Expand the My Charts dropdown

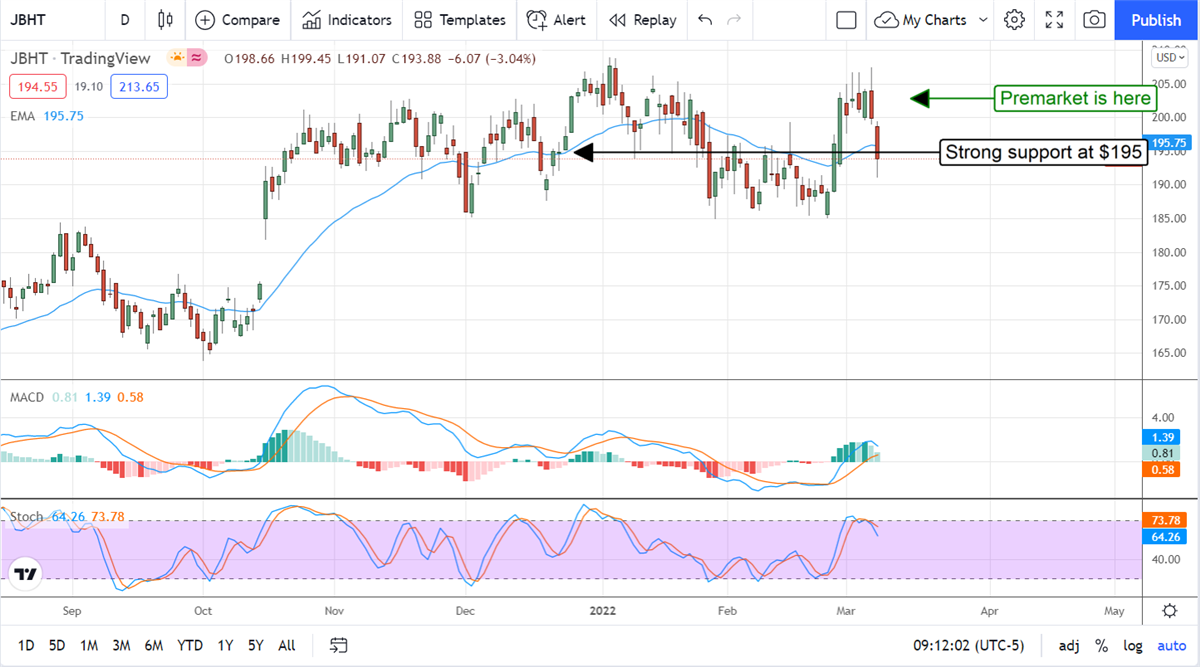983,20
